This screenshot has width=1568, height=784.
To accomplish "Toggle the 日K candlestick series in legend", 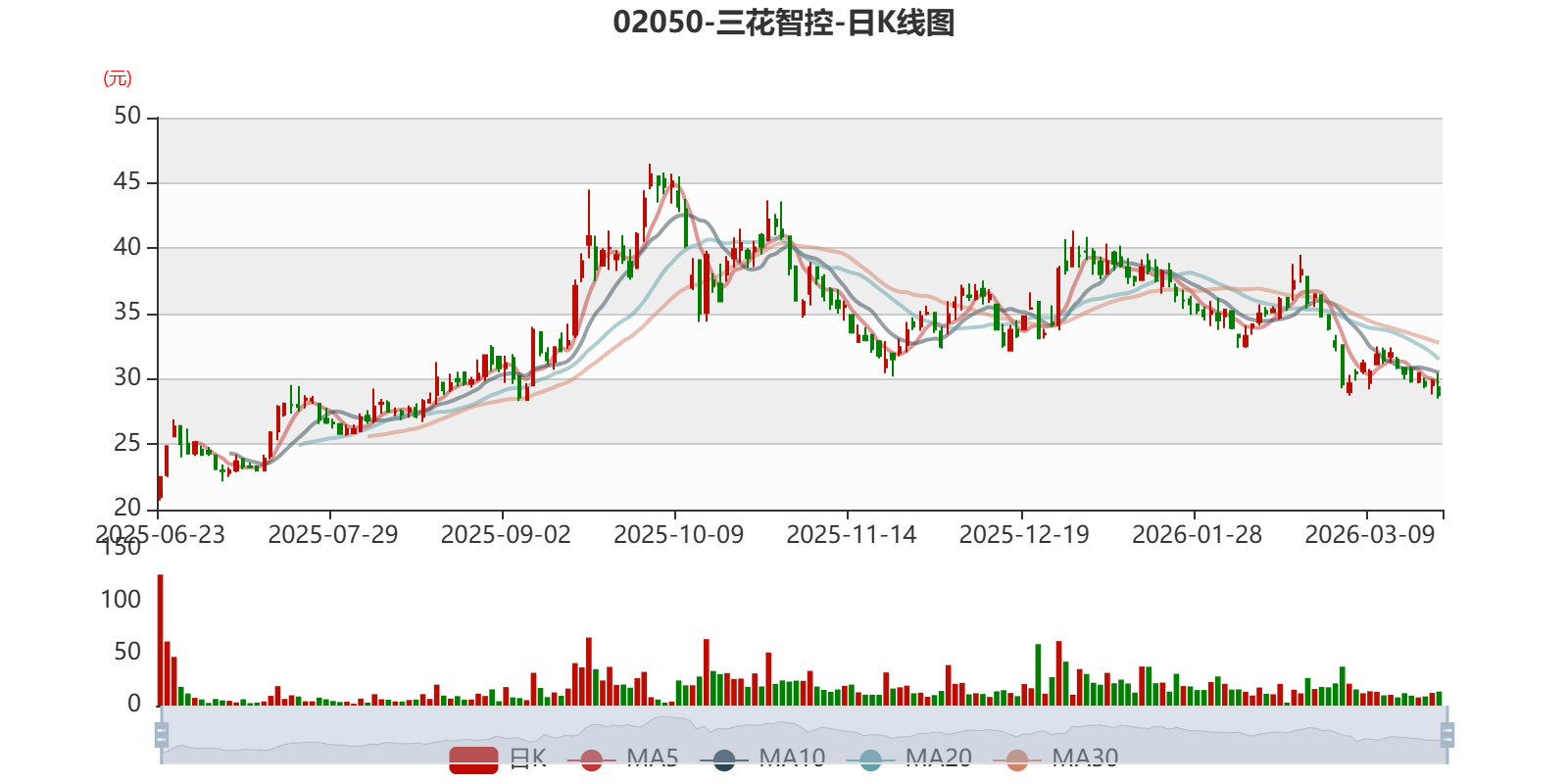I will [x=498, y=759].
